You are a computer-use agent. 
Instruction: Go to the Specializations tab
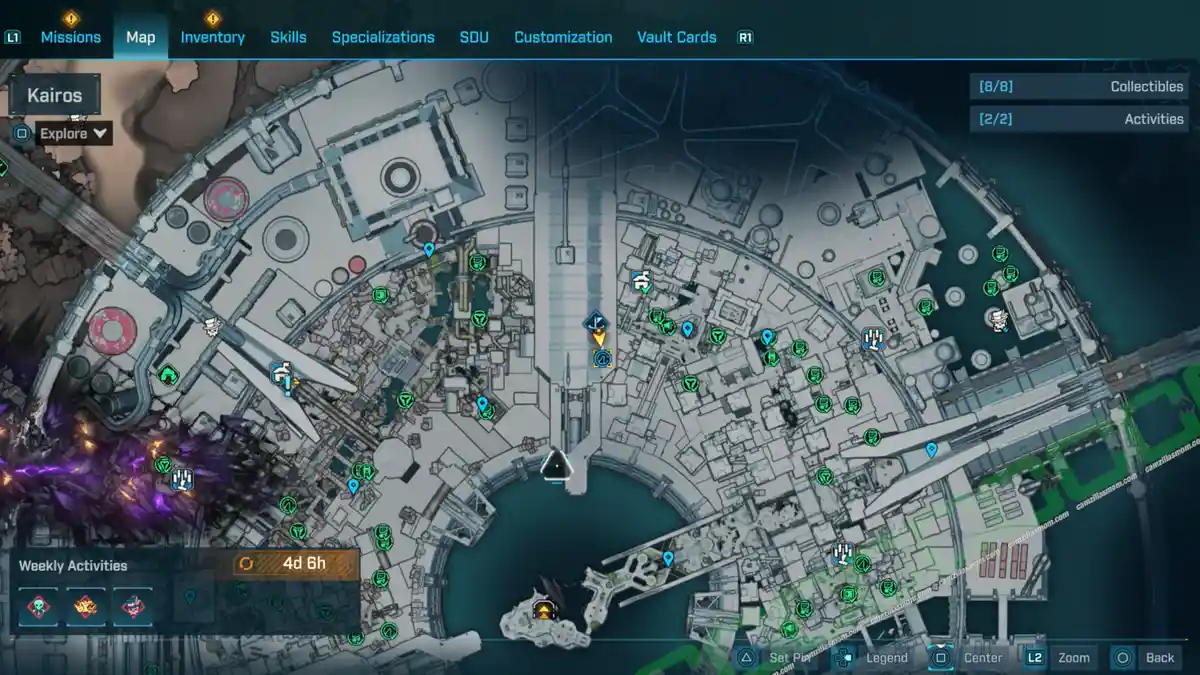383,37
